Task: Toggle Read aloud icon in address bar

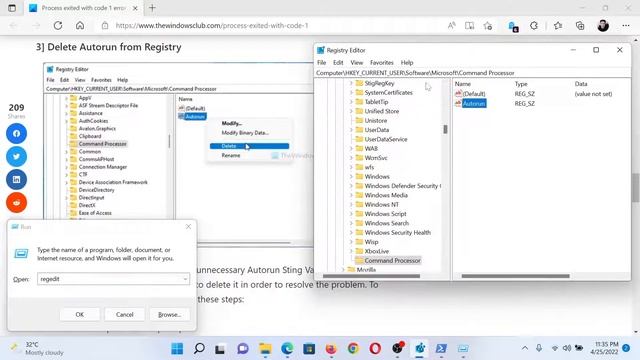Action: point(451,25)
